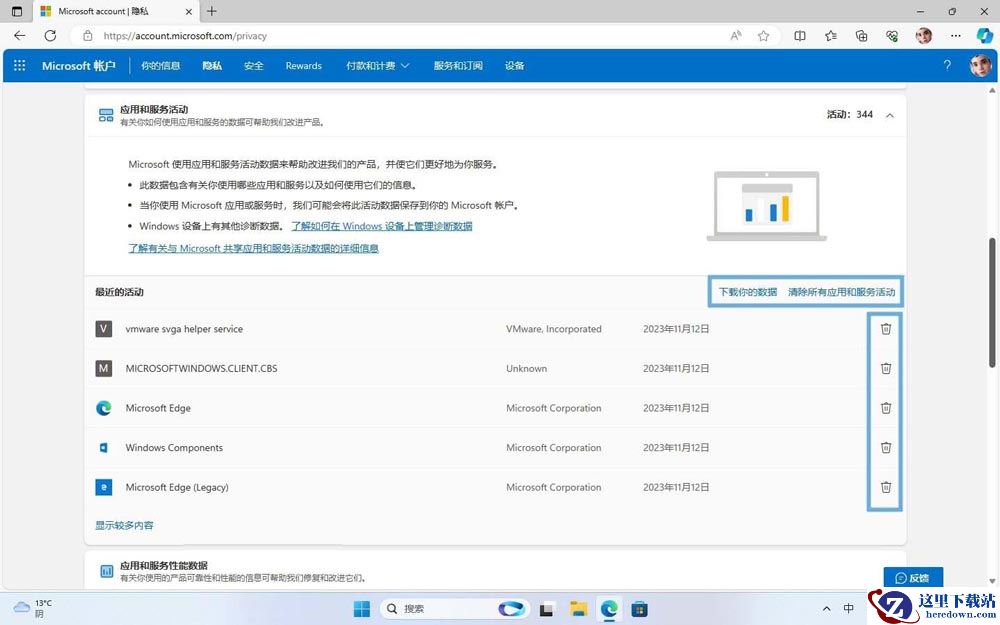This screenshot has width=1000, height=625.
Task: Delete the MICROSOFTWINDOWS.CLIENT.CBS activity entry
Action: pyautogui.click(x=886, y=369)
